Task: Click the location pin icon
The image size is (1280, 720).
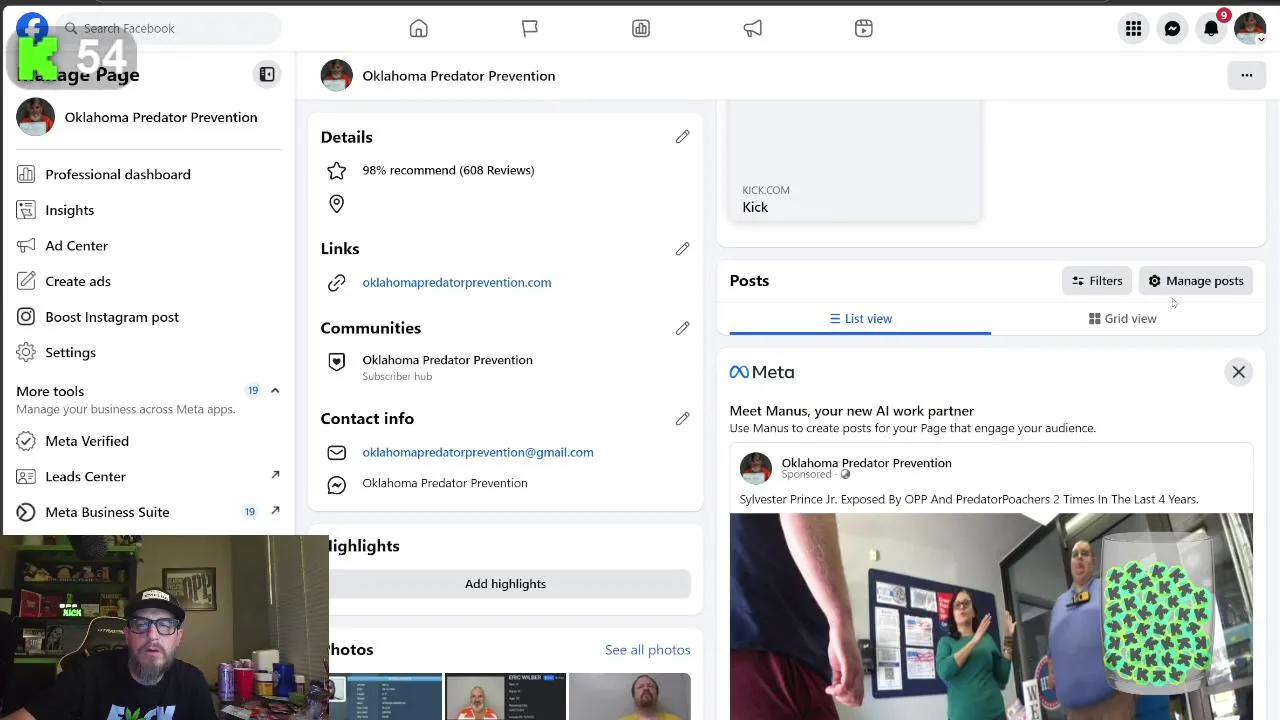Action: [337, 204]
